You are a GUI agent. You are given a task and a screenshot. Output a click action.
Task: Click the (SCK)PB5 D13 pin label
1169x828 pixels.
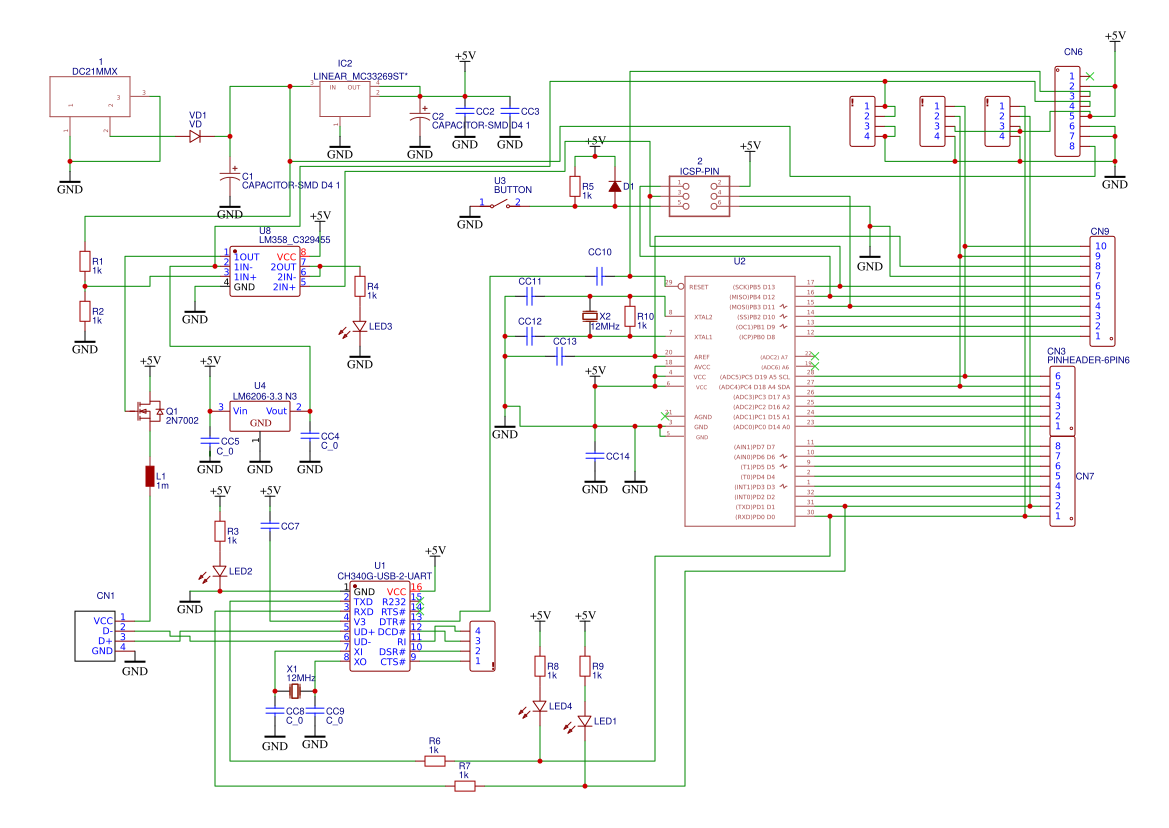click(x=754, y=287)
